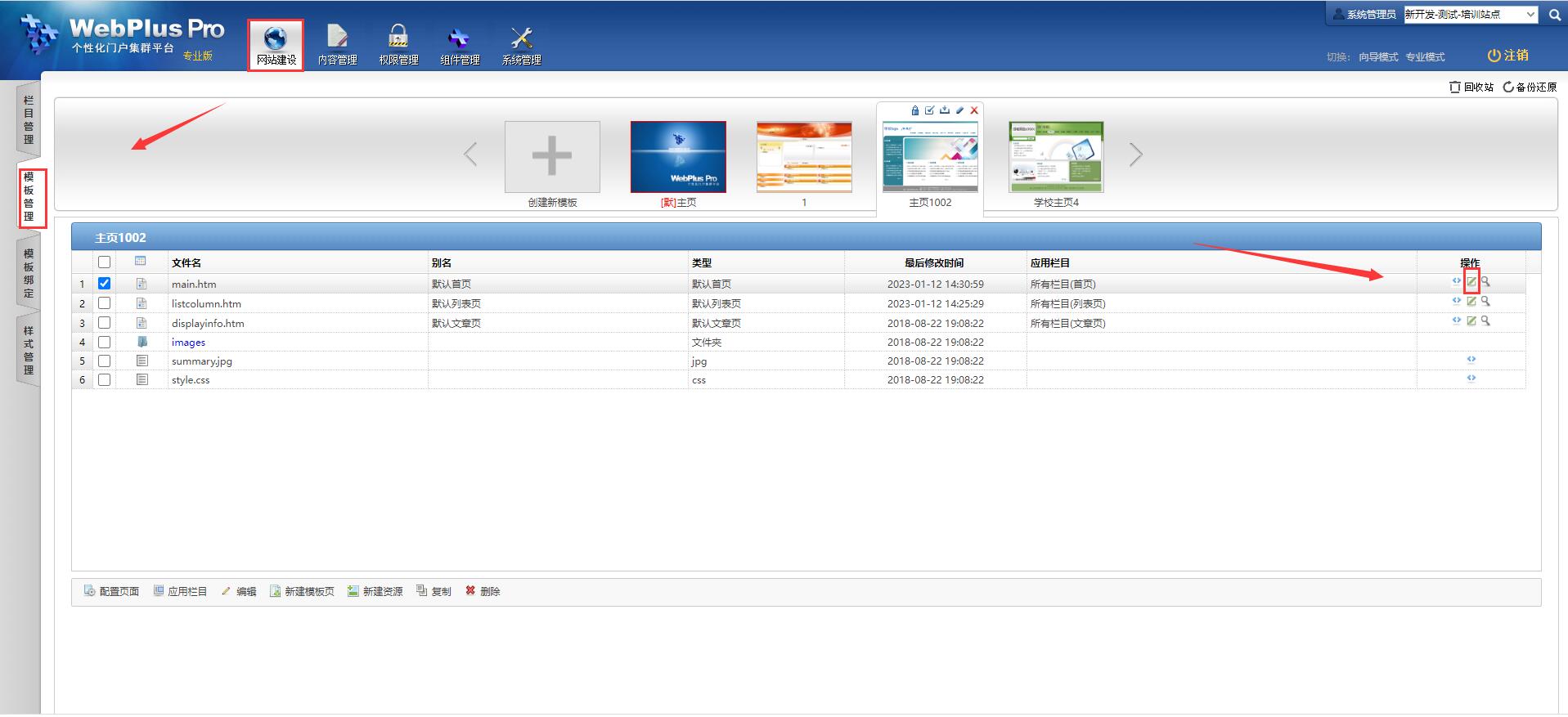Open 内容管理 in the top navigation
Viewport: 1568px width, 717px height.
337,45
